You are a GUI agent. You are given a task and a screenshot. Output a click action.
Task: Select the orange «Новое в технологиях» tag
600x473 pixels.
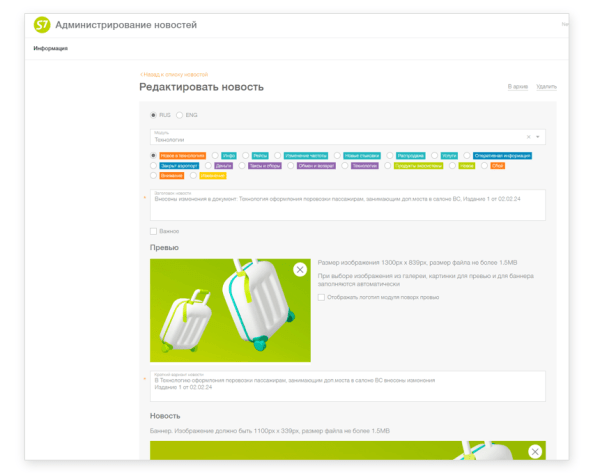pyautogui.click(x=182, y=155)
